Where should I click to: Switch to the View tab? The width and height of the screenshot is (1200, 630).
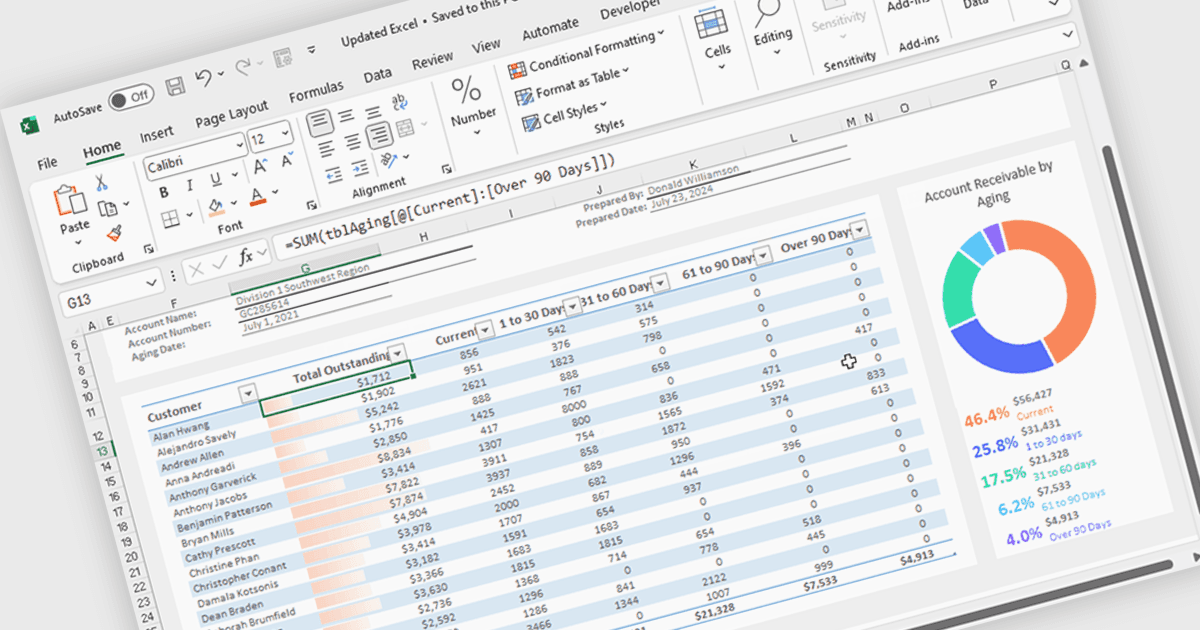click(x=486, y=46)
